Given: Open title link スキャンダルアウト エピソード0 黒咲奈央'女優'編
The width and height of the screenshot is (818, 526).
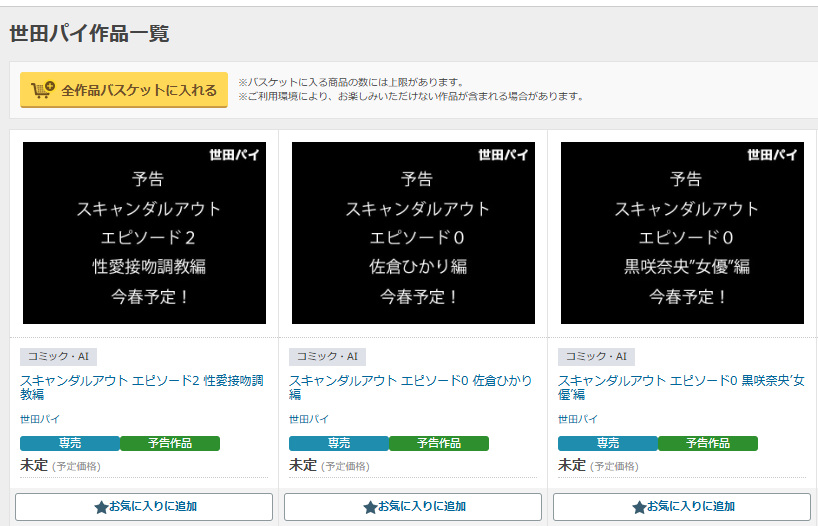Looking at the screenshot, I should (x=681, y=387).
